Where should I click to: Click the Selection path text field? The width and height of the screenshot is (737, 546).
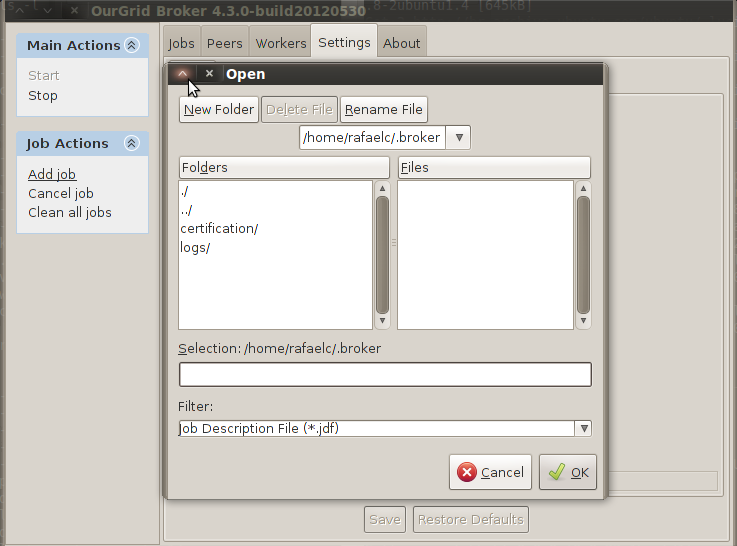tap(385, 374)
